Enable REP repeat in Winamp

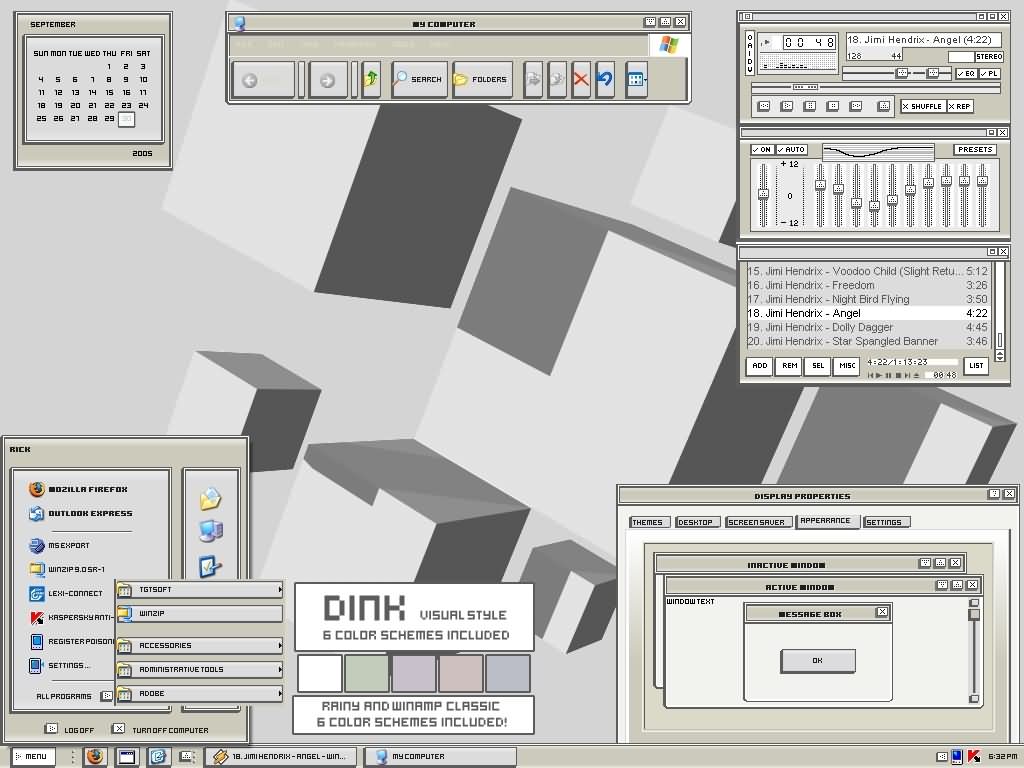pyautogui.click(x=960, y=106)
